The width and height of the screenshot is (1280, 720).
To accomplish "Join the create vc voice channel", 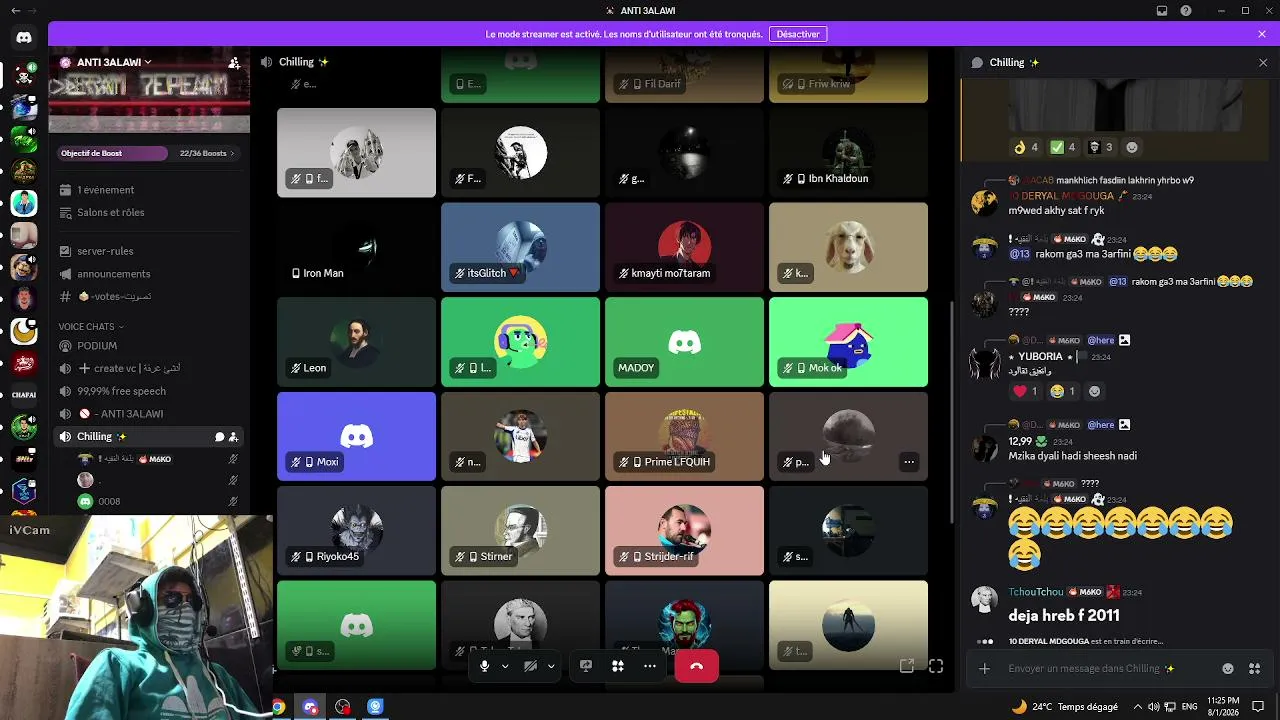I will [149, 368].
